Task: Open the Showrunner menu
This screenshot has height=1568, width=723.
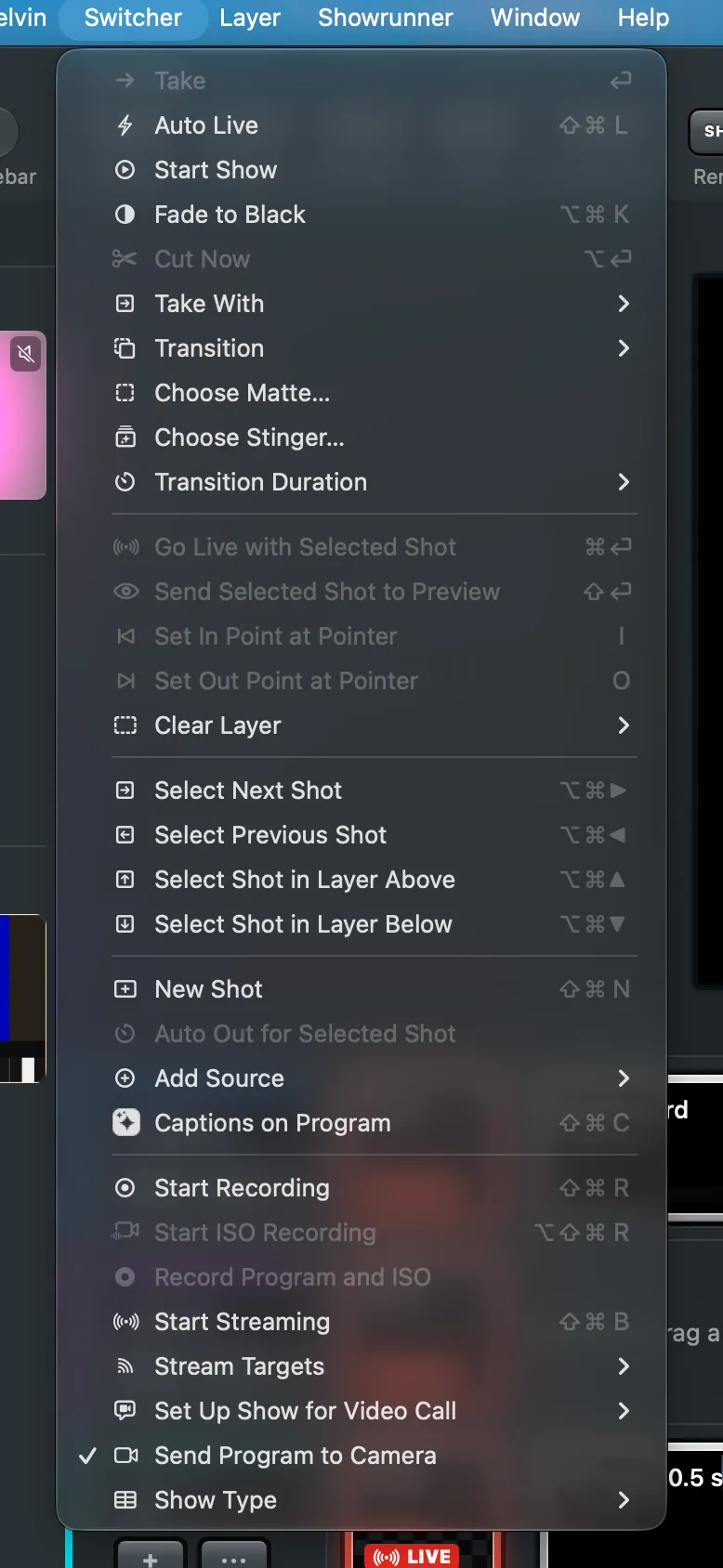Action: point(386,18)
